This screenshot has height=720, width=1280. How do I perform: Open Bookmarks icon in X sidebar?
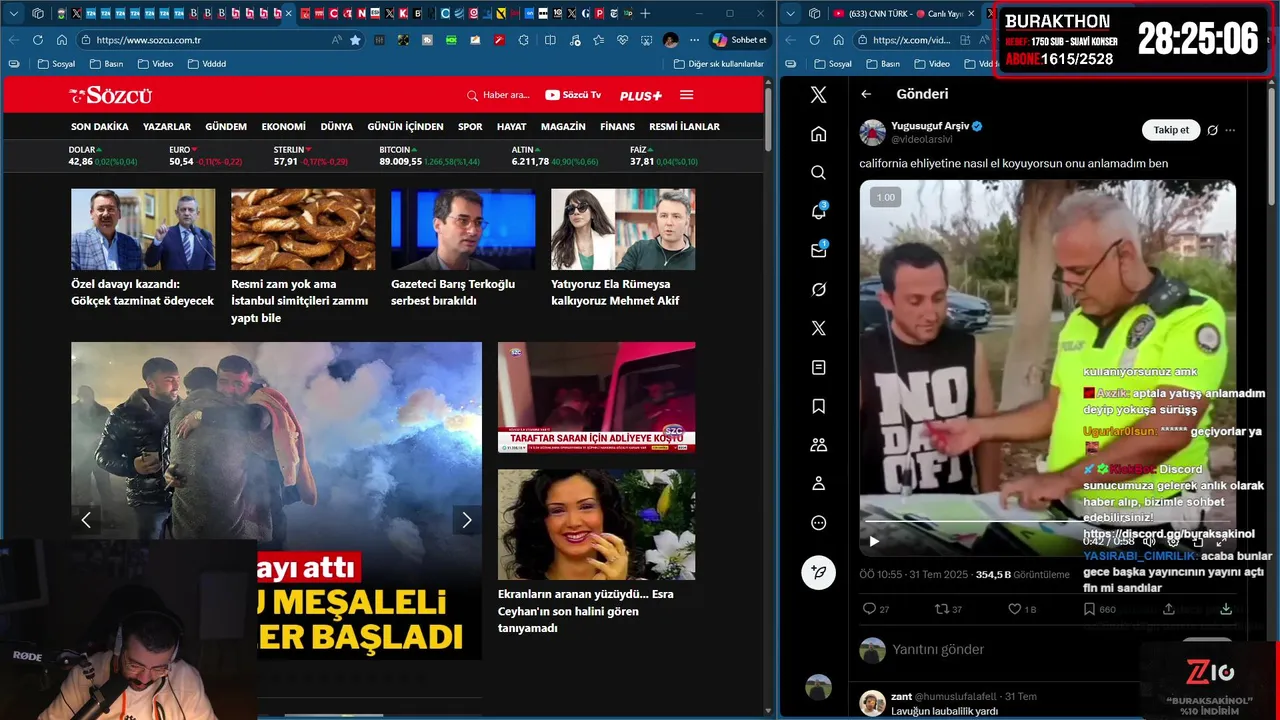point(818,406)
